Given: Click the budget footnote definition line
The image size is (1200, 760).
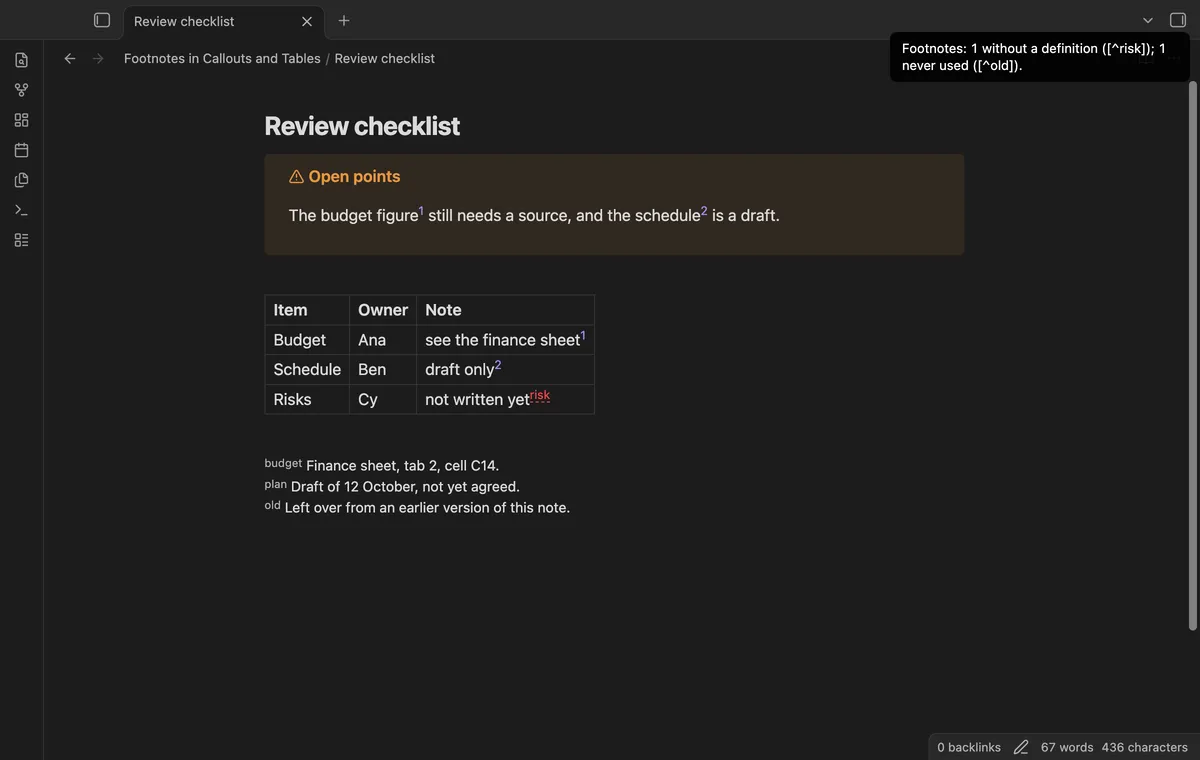Looking at the screenshot, I should point(382,465).
